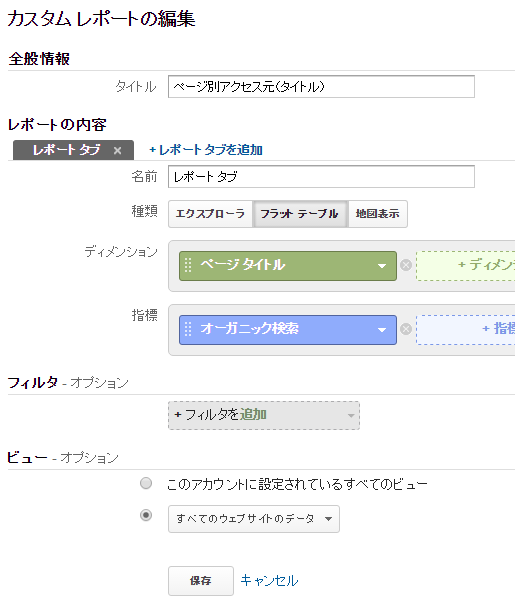Click the キャンセル link
Image resolution: width=515 pixels, height=615 pixels.
coord(269,580)
